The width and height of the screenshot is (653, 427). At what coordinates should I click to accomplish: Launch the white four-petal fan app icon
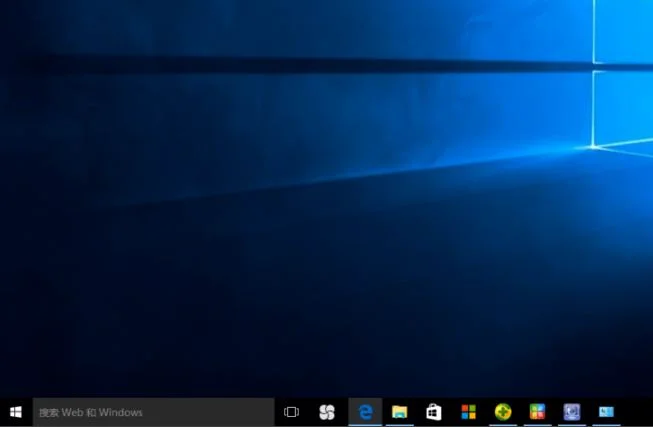tap(327, 412)
